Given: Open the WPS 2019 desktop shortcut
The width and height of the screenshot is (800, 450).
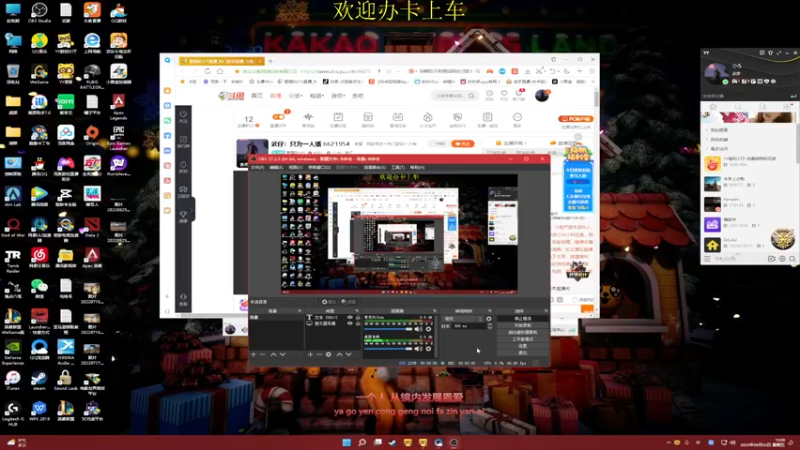Looking at the screenshot, I should [x=39, y=411].
